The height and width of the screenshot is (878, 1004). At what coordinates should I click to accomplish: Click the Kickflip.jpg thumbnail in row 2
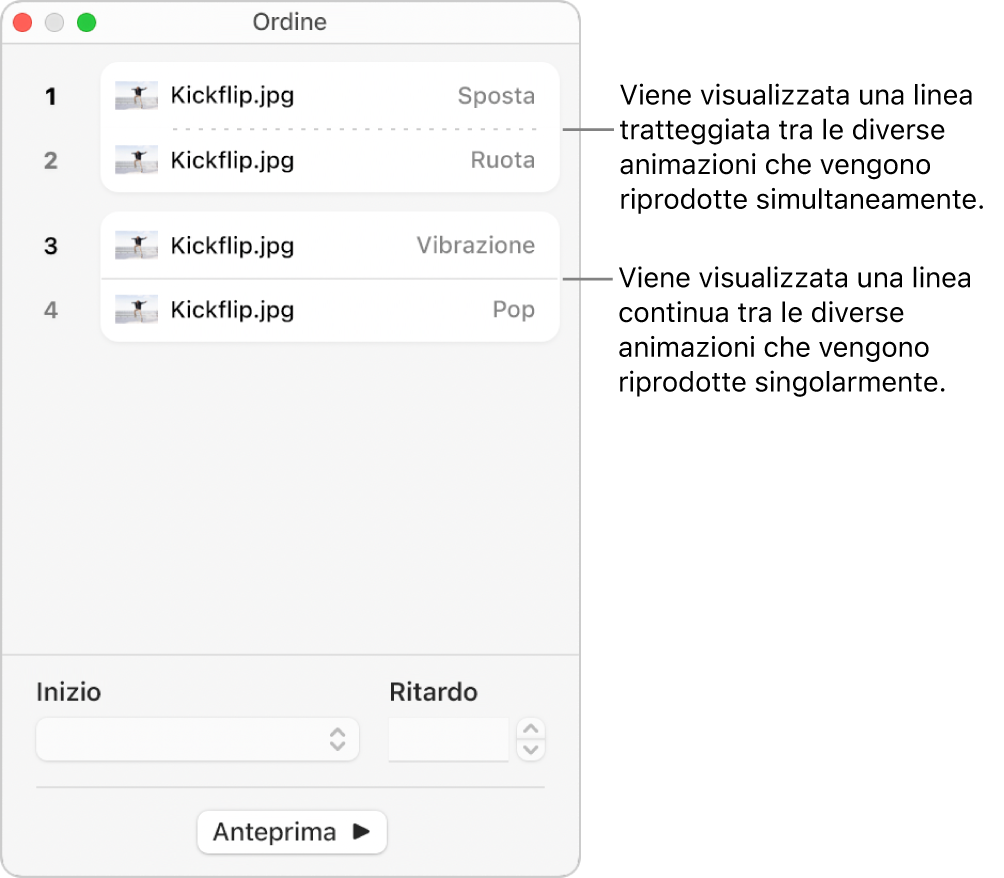click(x=136, y=160)
